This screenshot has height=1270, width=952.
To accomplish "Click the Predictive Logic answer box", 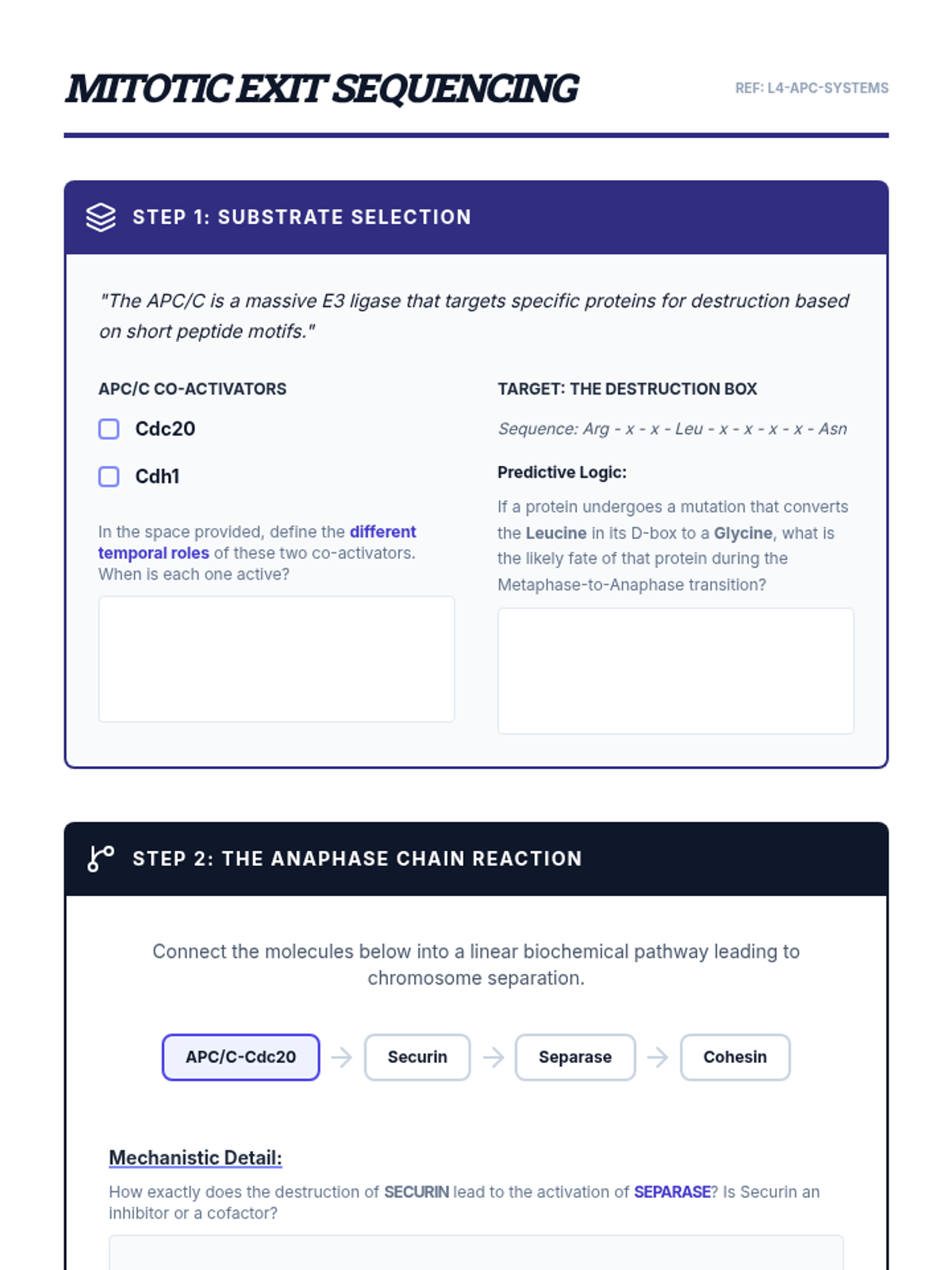I will 675,671.
